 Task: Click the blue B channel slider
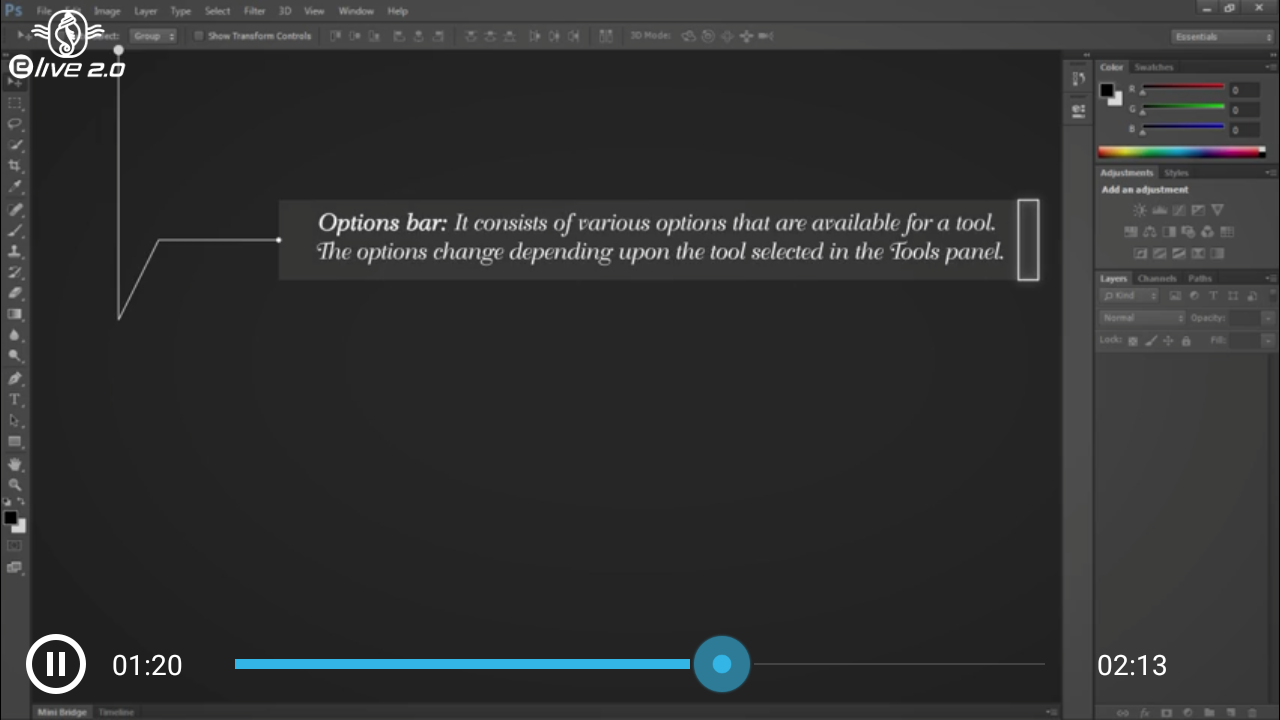[1183, 128]
